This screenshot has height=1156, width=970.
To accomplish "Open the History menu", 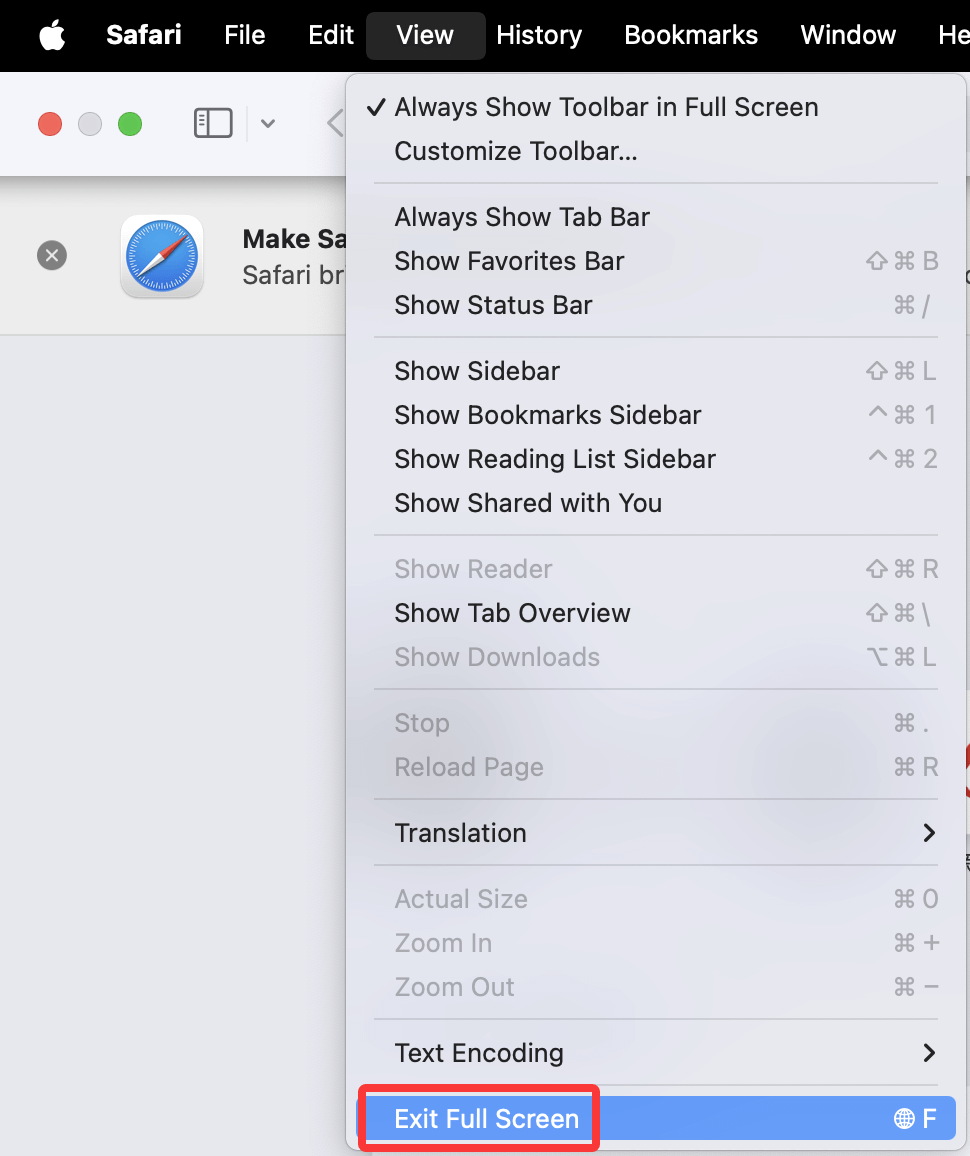I will click(x=538, y=35).
